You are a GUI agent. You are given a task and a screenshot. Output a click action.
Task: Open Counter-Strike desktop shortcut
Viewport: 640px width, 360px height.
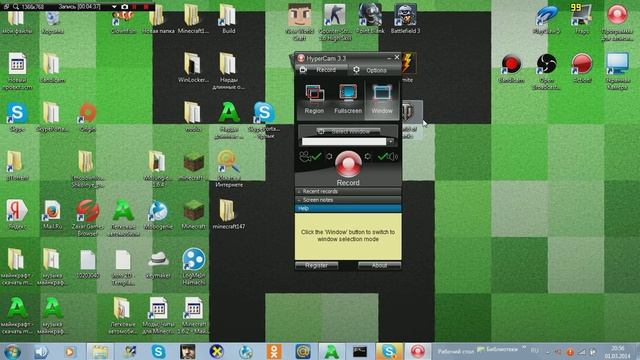click(x=335, y=22)
